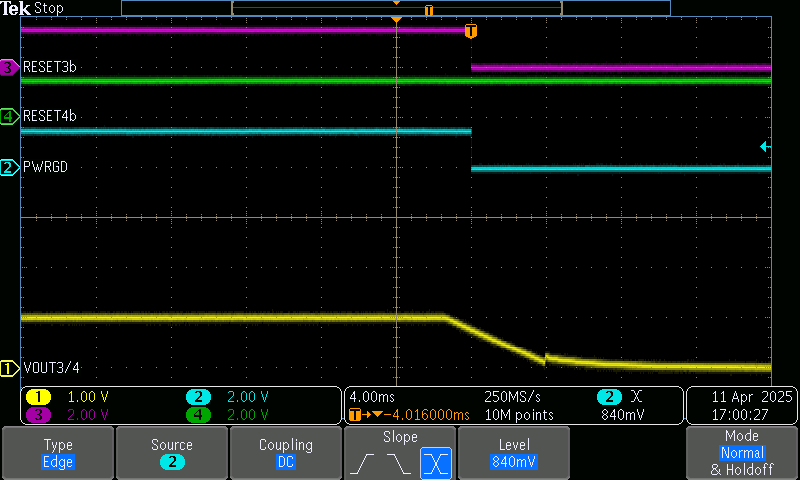Select the falling edge slope icon
The width and height of the screenshot is (800, 480).
click(400, 463)
